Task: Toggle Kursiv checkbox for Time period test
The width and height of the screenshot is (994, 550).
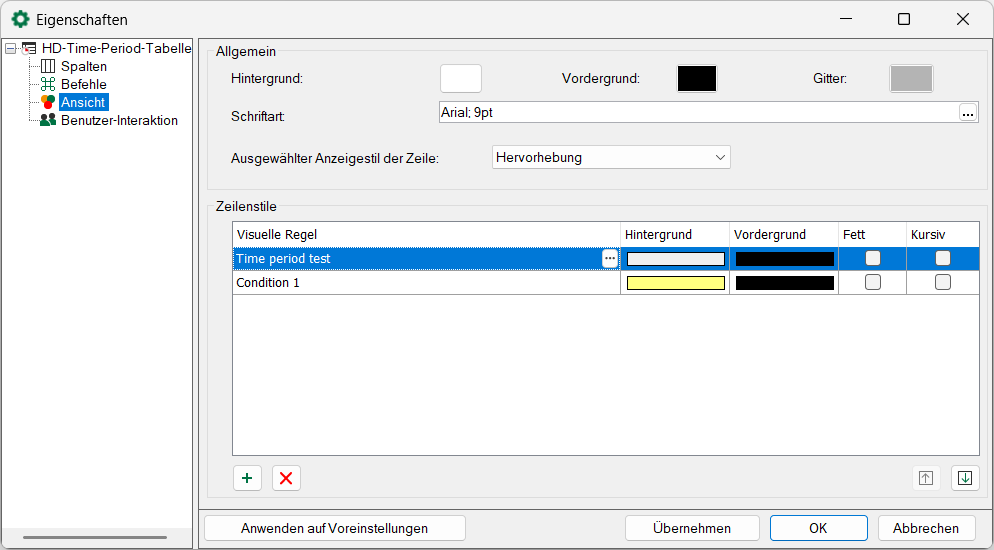Action: 943,258
